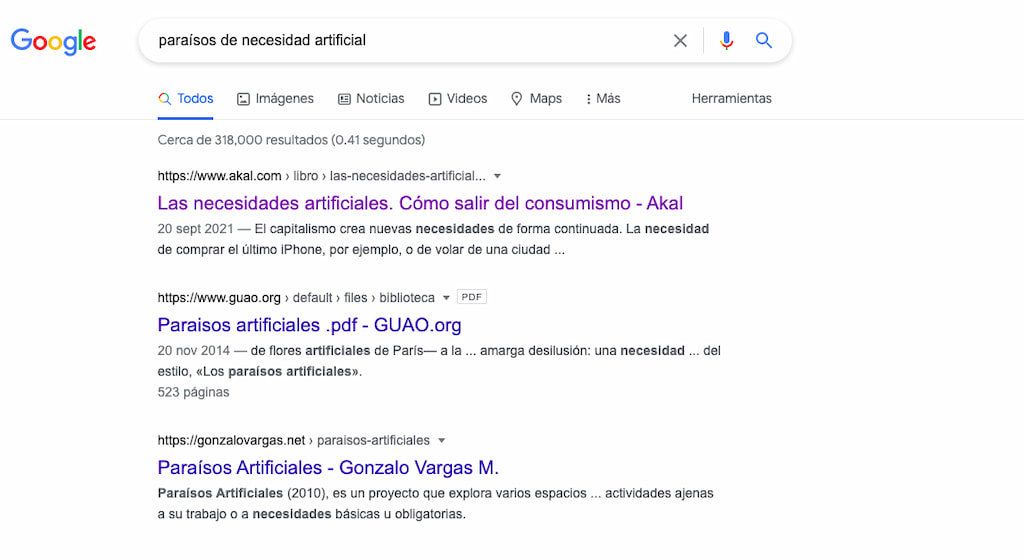Open the Noticias tab

tap(371, 99)
